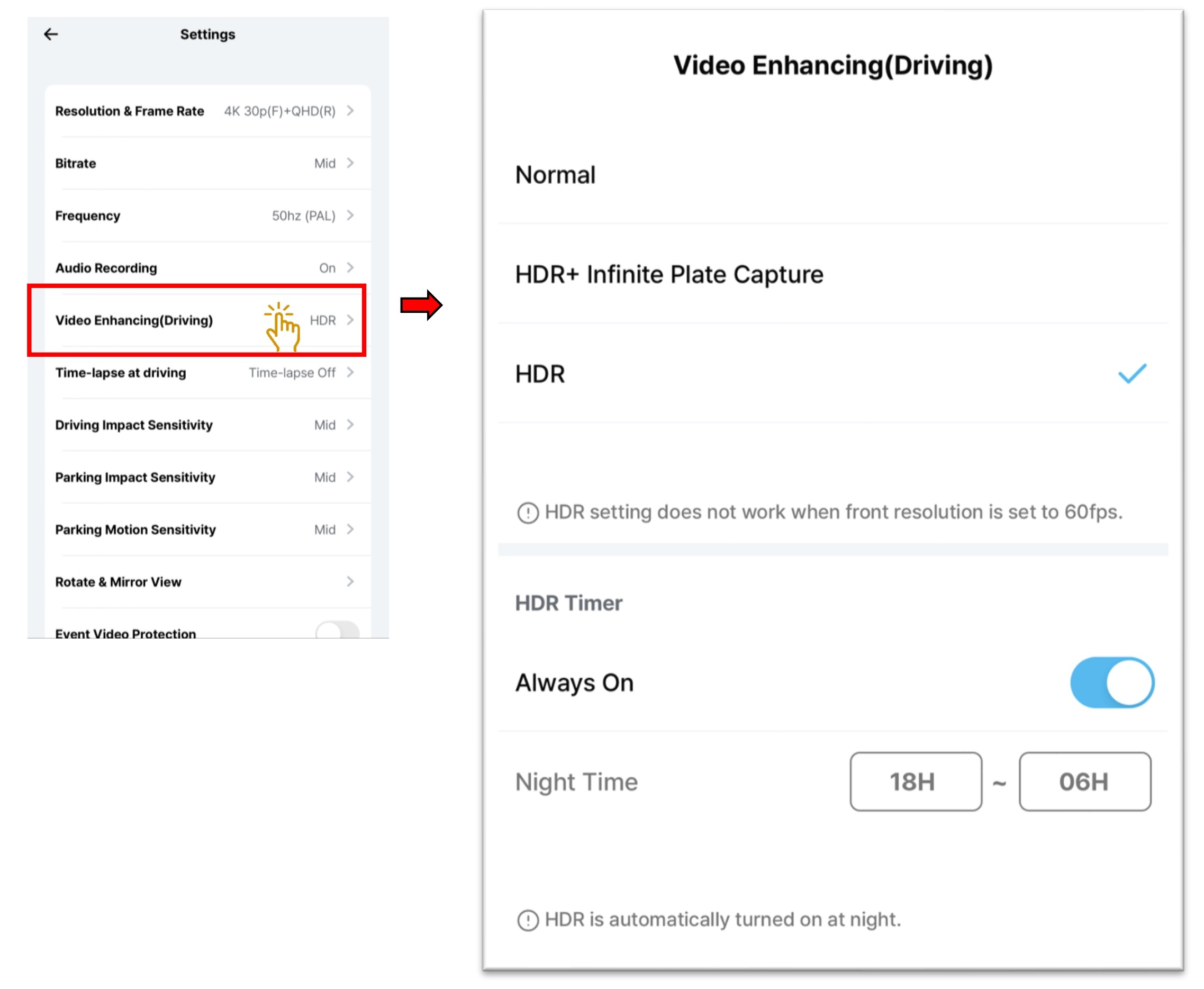This screenshot has width=1204, height=989.
Task: Select the HDR video enhancing option
Action: pyautogui.click(x=540, y=374)
